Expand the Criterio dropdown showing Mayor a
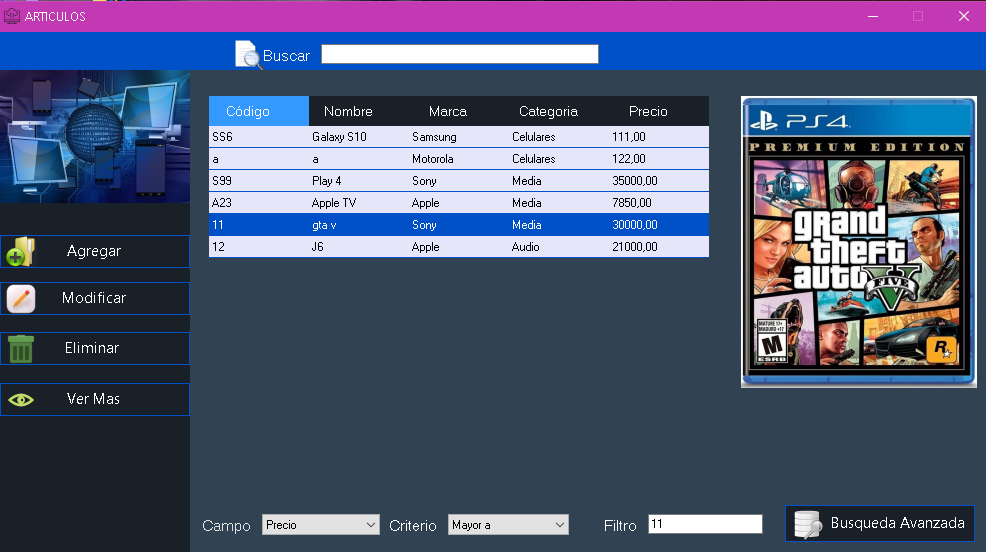This screenshot has width=986, height=552. coord(507,525)
